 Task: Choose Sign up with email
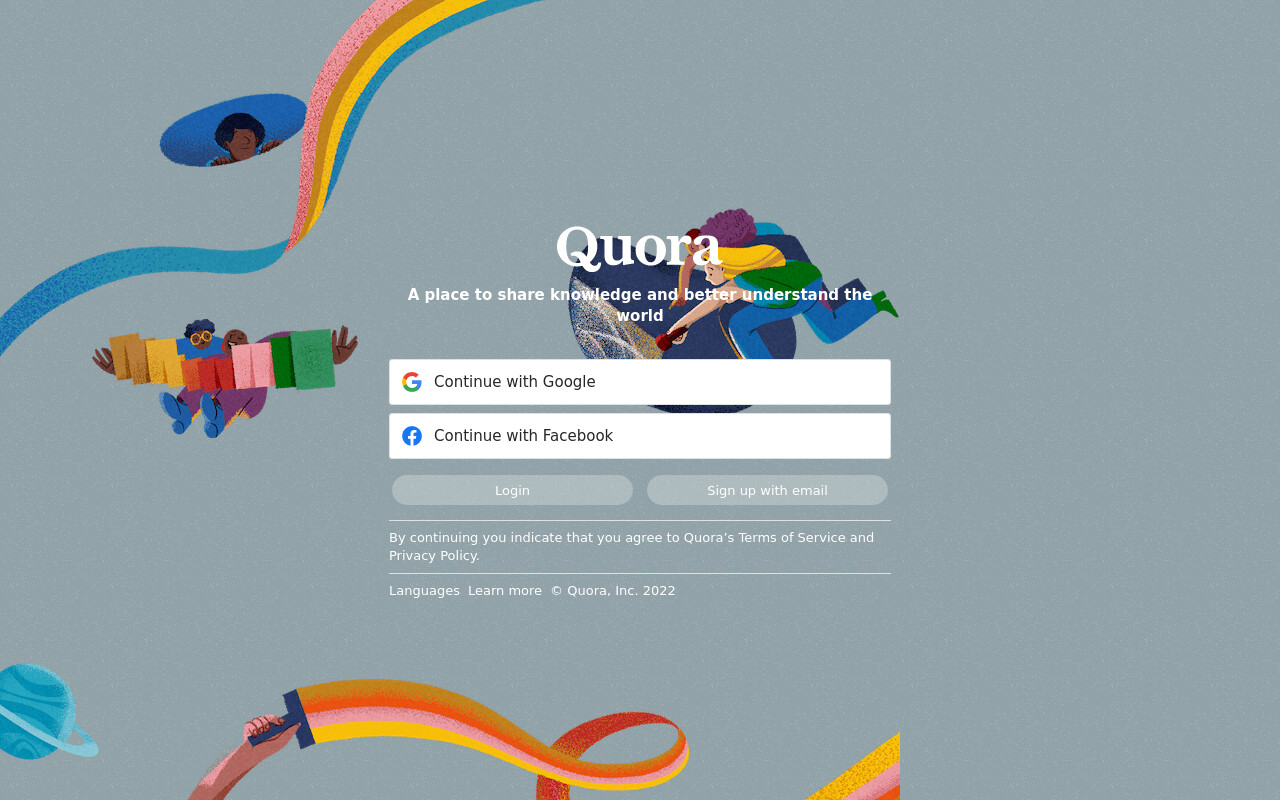coord(767,490)
